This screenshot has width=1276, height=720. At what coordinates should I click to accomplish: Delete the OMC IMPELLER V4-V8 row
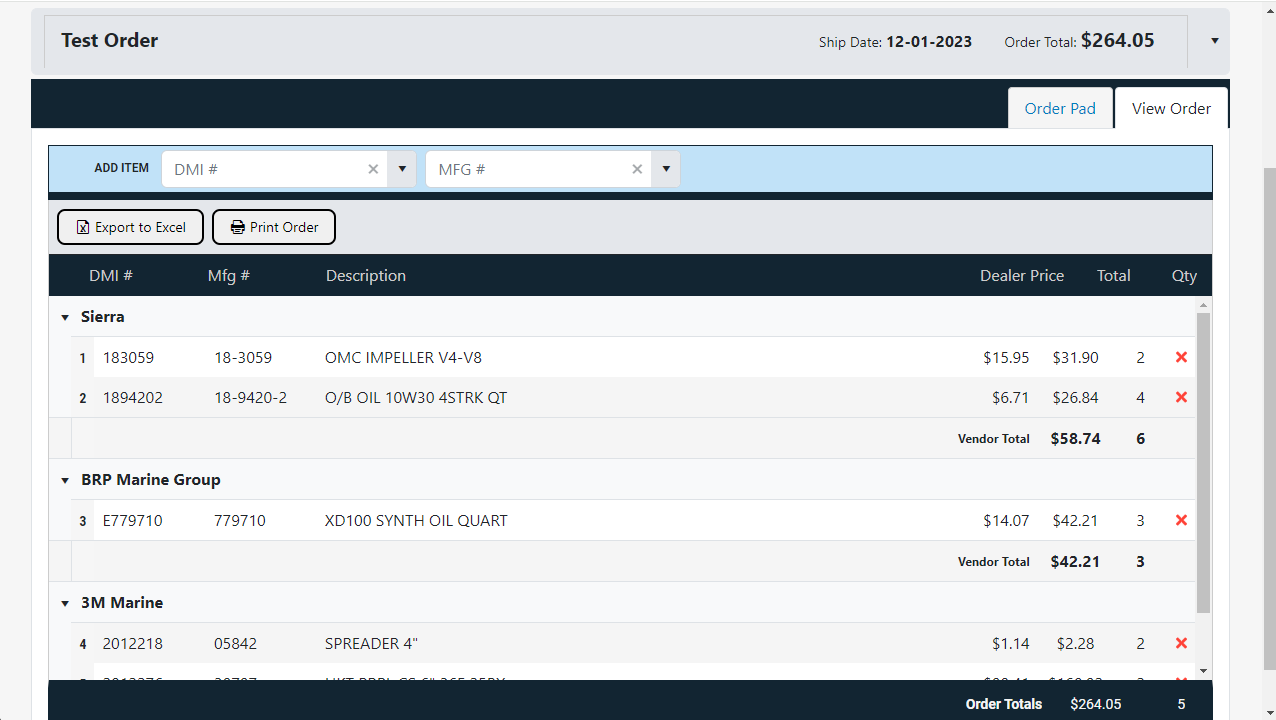[1181, 357]
